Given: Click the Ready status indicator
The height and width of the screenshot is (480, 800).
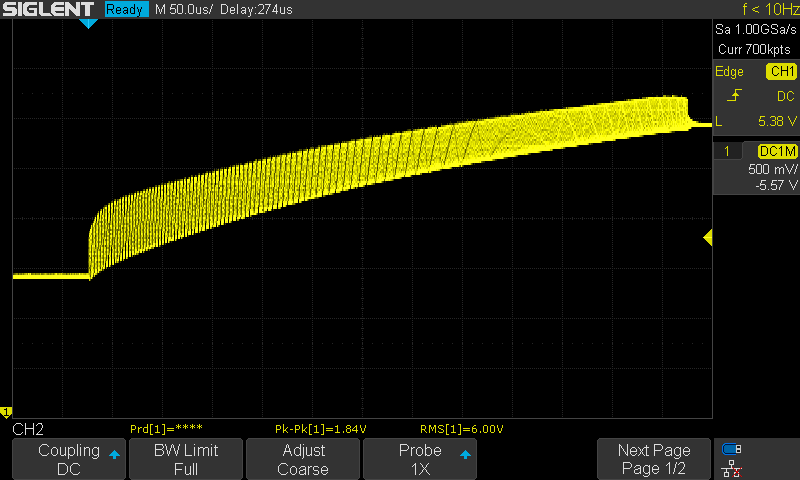Looking at the screenshot, I should pos(125,9).
